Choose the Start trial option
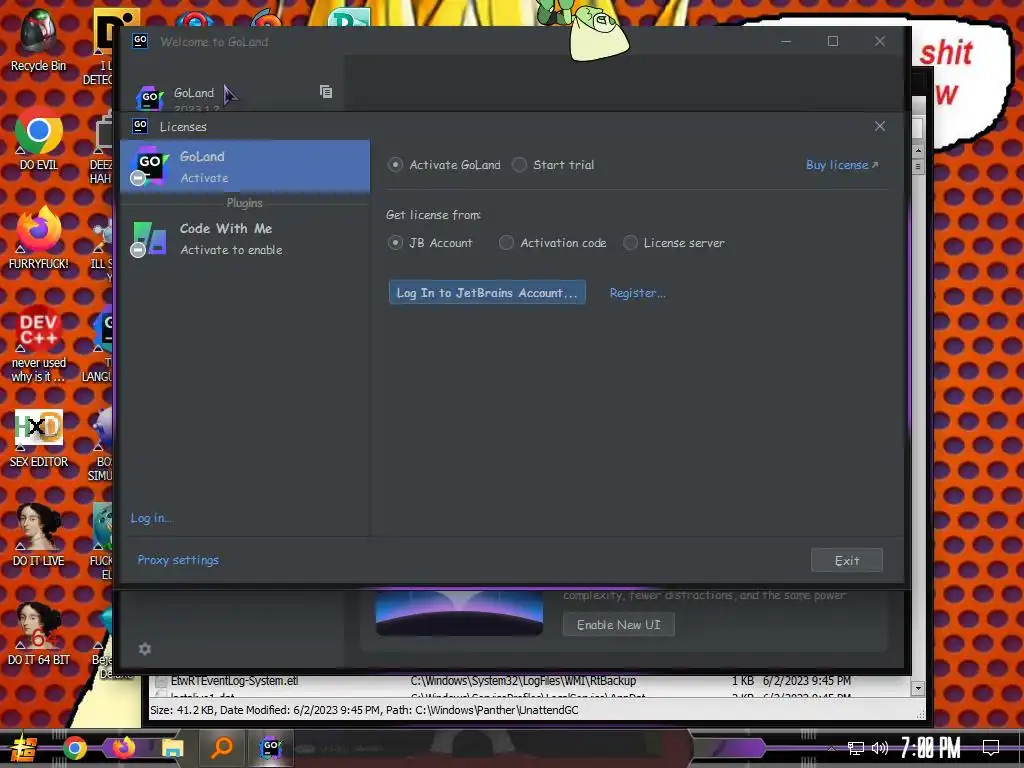This screenshot has width=1024, height=768. 519,165
